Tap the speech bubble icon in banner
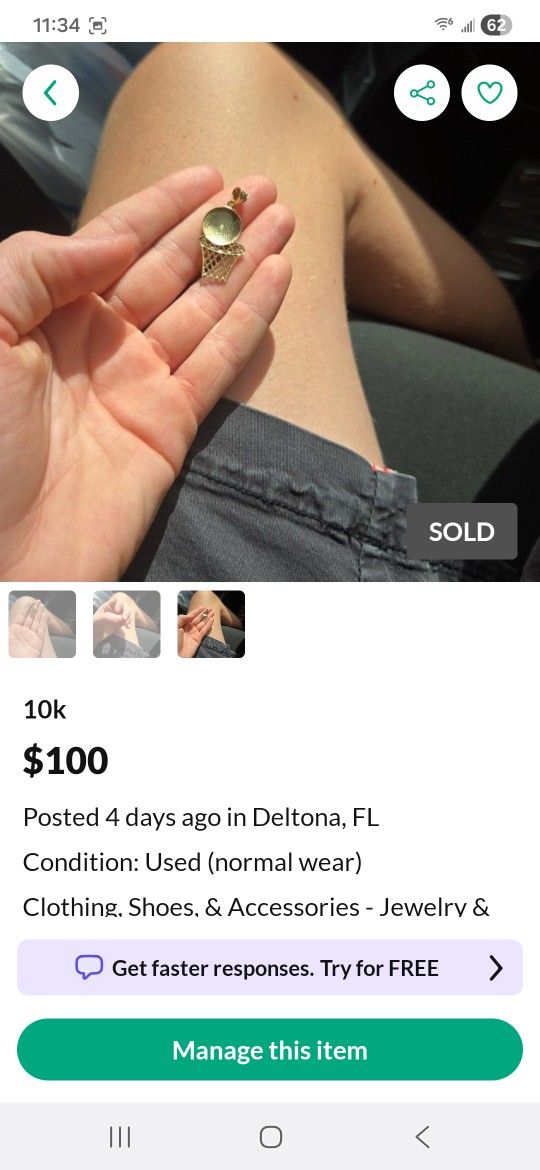This screenshot has height=1170, width=540. point(89,968)
